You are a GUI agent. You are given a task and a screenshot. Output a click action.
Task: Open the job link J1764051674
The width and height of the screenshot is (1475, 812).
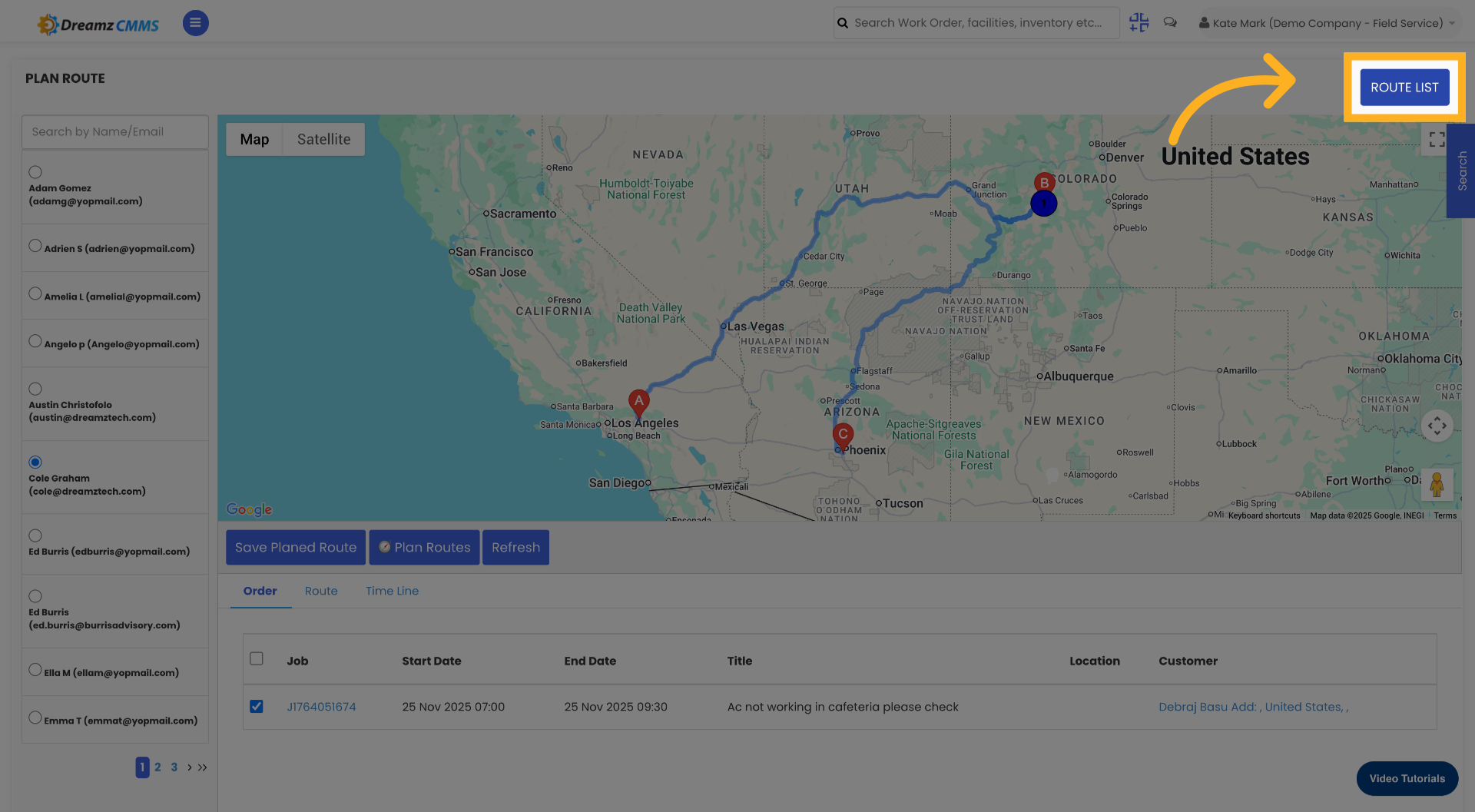point(321,706)
